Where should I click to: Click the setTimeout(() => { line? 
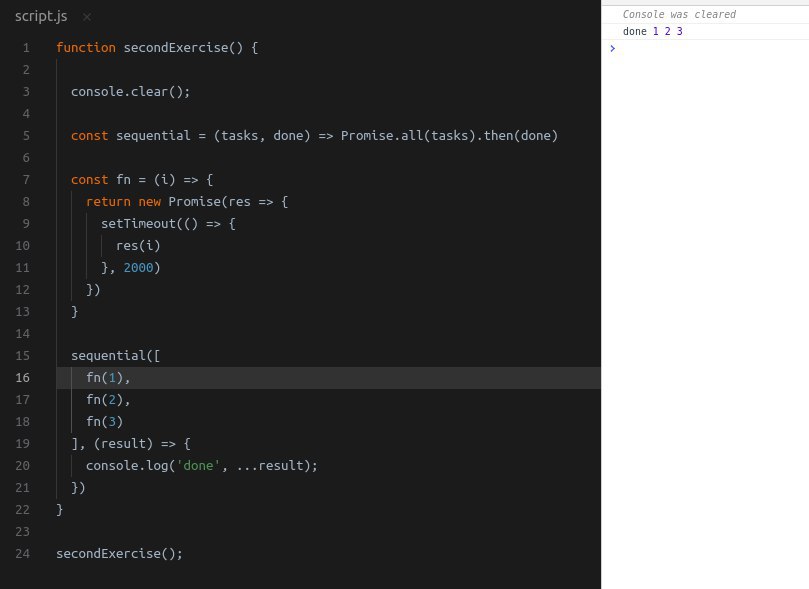[x=168, y=224]
